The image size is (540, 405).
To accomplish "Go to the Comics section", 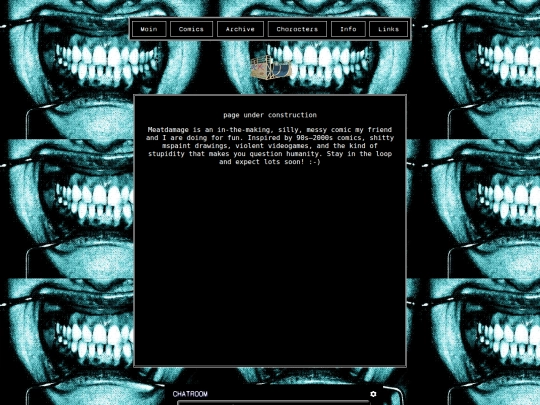I will [191, 29].
